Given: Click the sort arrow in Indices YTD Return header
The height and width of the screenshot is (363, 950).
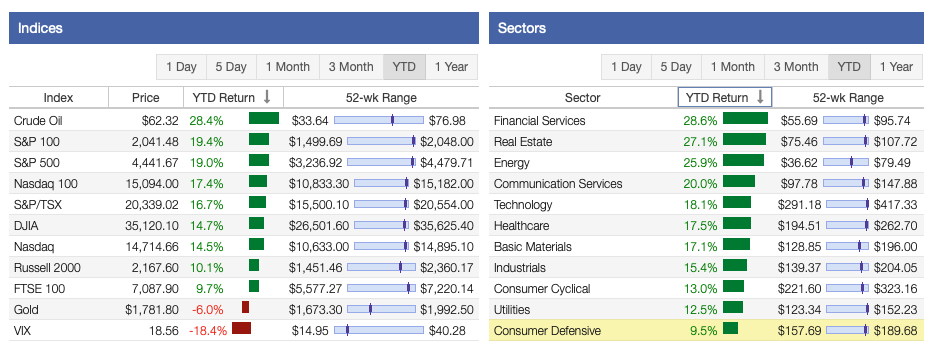Looking at the screenshot, I should tap(267, 97).
